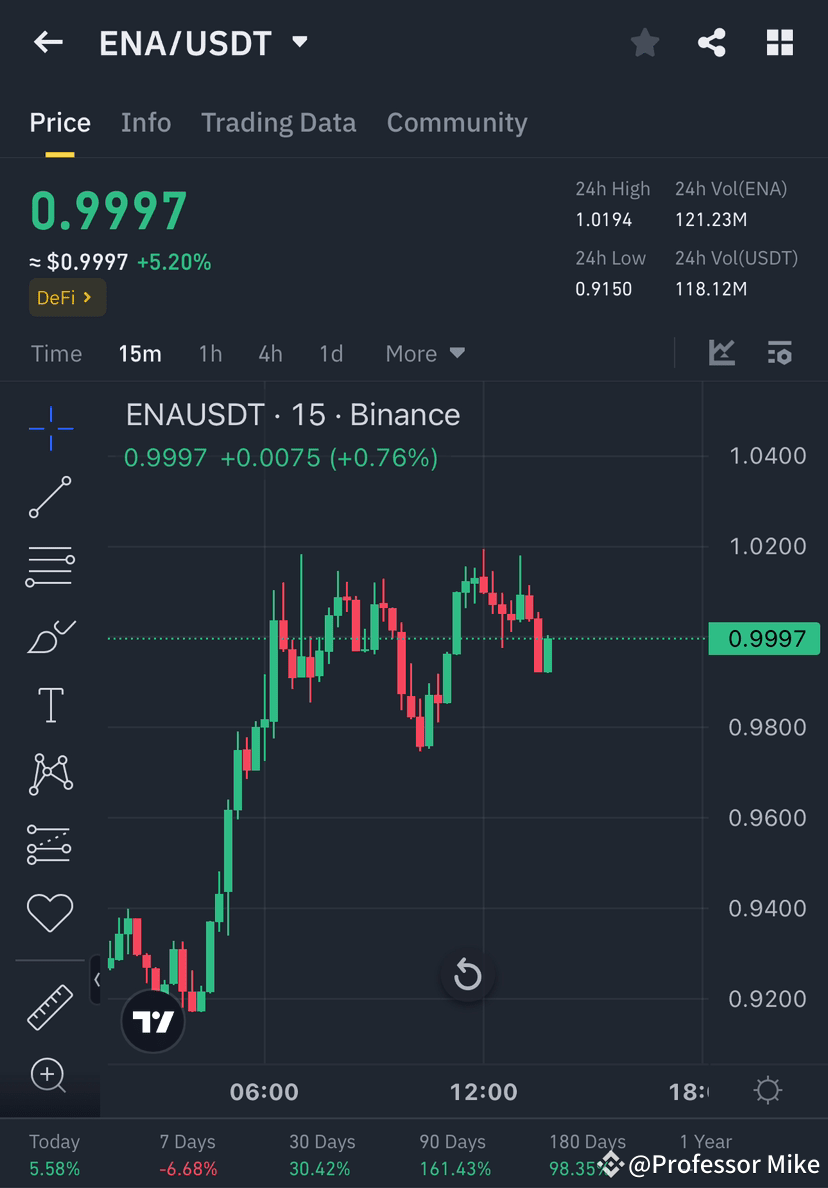Expand the More timeframes dropdown
The image size is (828, 1188).
tap(424, 353)
